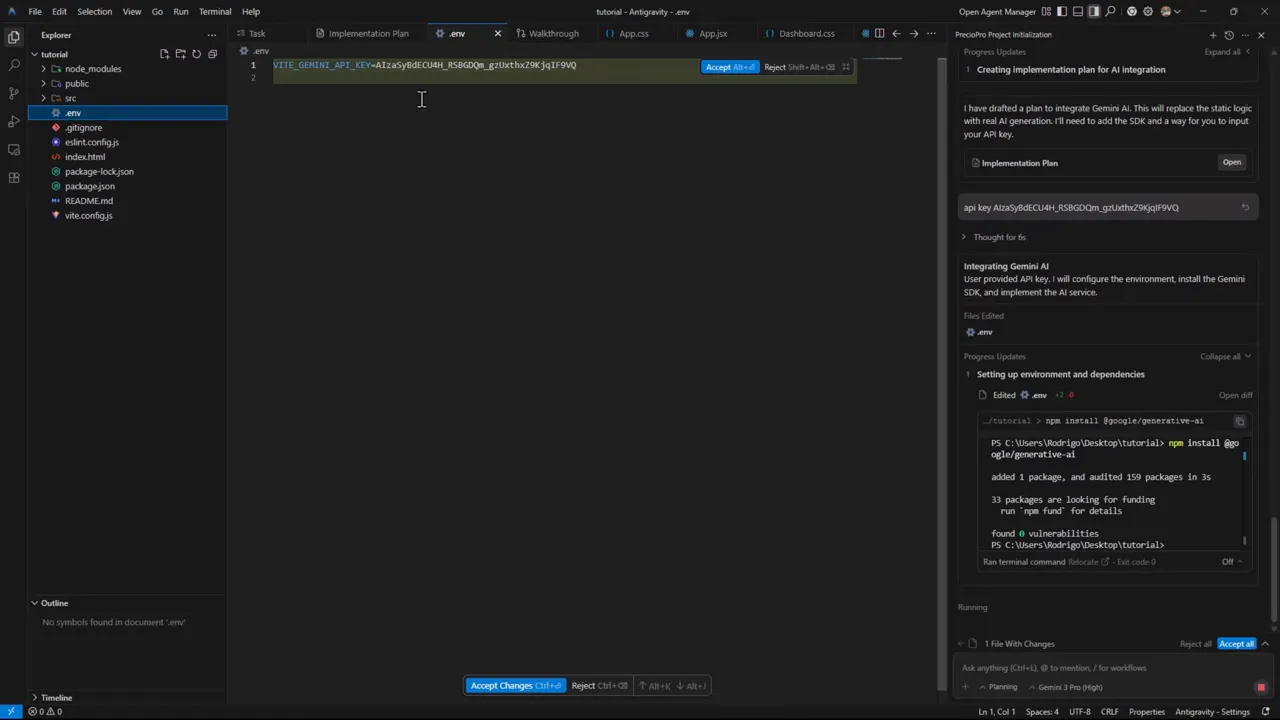
Task: Click the 'Ask anything' chat input field
Action: (x=1100, y=667)
